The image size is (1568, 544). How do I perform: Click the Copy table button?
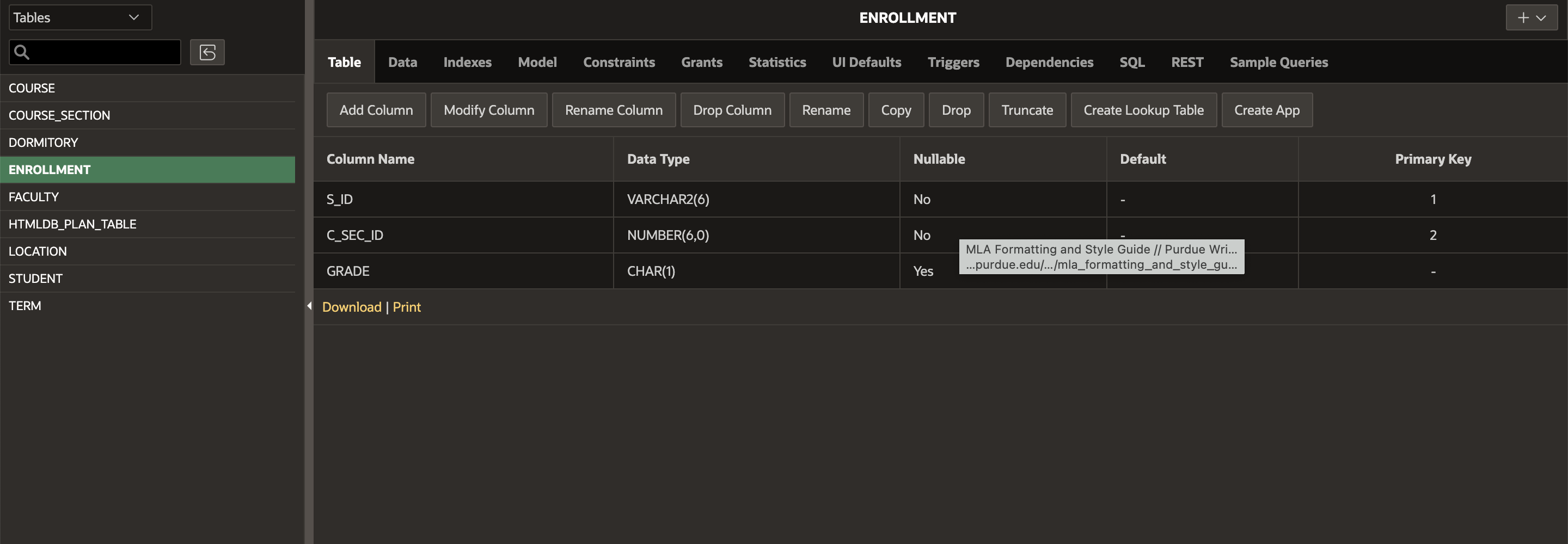point(896,110)
